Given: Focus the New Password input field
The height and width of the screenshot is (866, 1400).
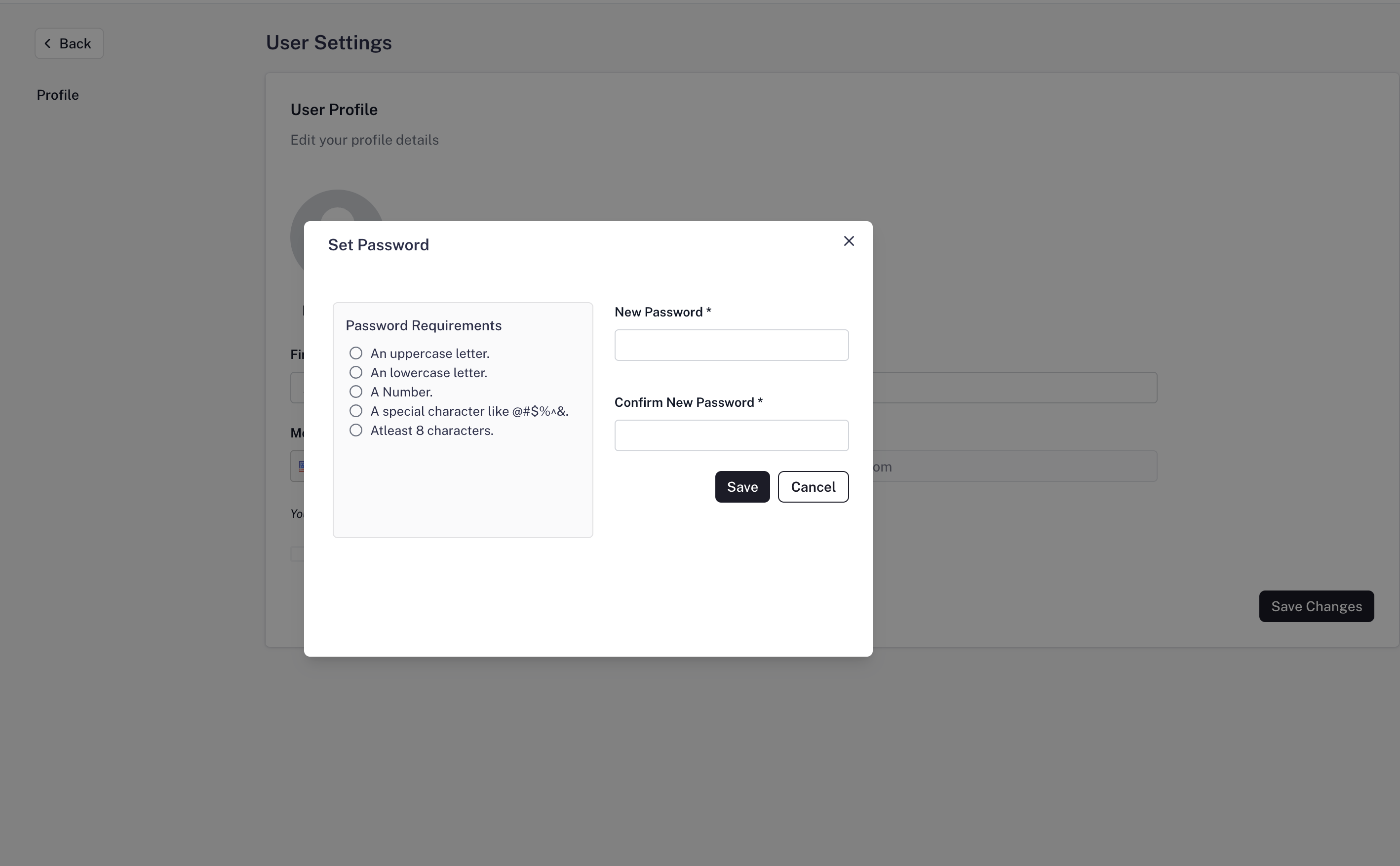Looking at the screenshot, I should click(x=731, y=346).
